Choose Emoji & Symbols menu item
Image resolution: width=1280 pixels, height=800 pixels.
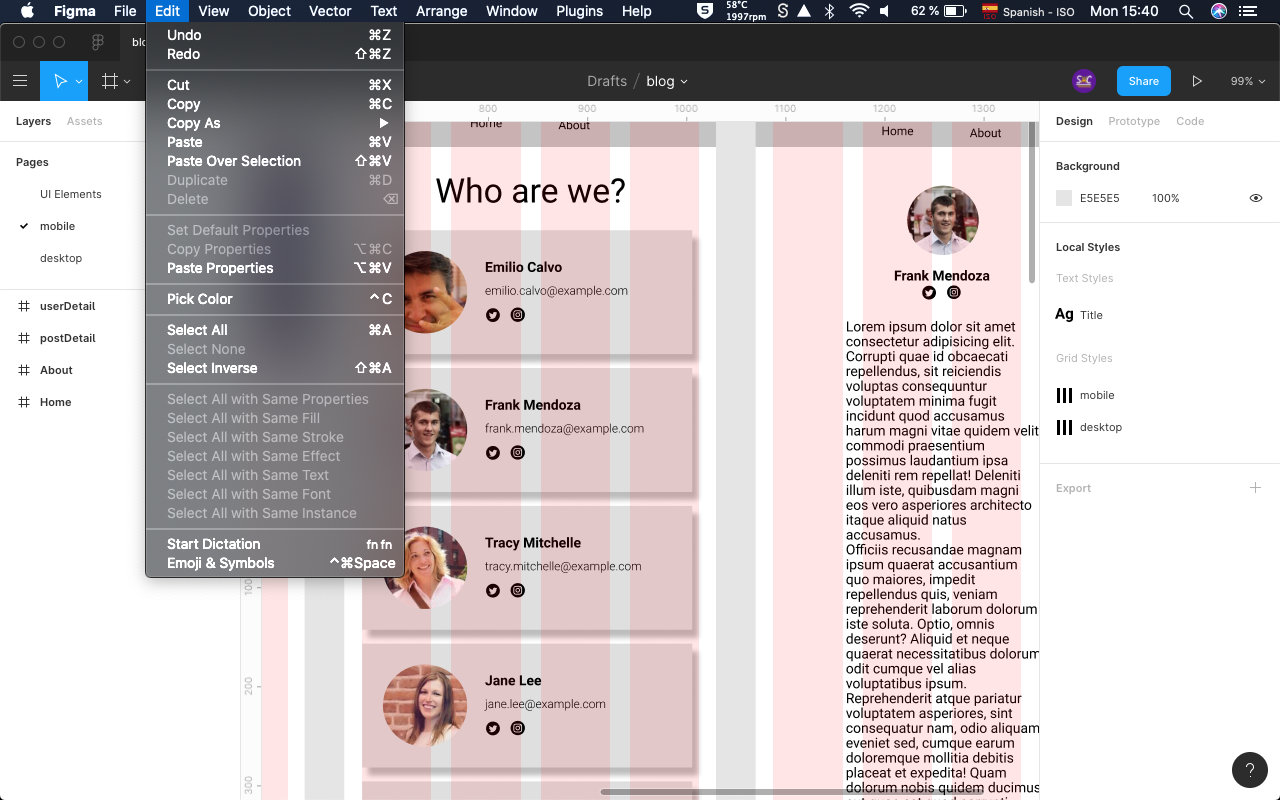click(x=275, y=563)
